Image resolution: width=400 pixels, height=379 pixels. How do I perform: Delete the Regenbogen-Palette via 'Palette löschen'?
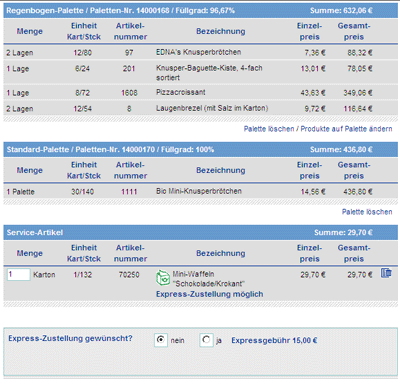[x=269, y=129]
